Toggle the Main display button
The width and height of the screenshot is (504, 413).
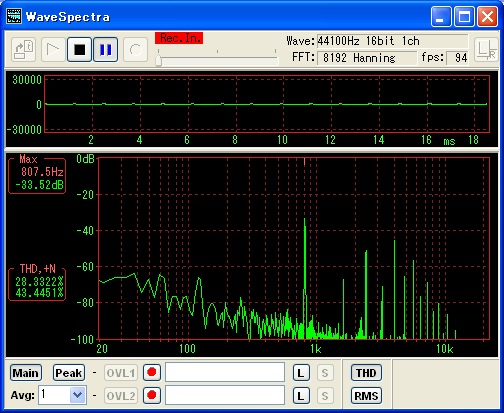pos(26,373)
